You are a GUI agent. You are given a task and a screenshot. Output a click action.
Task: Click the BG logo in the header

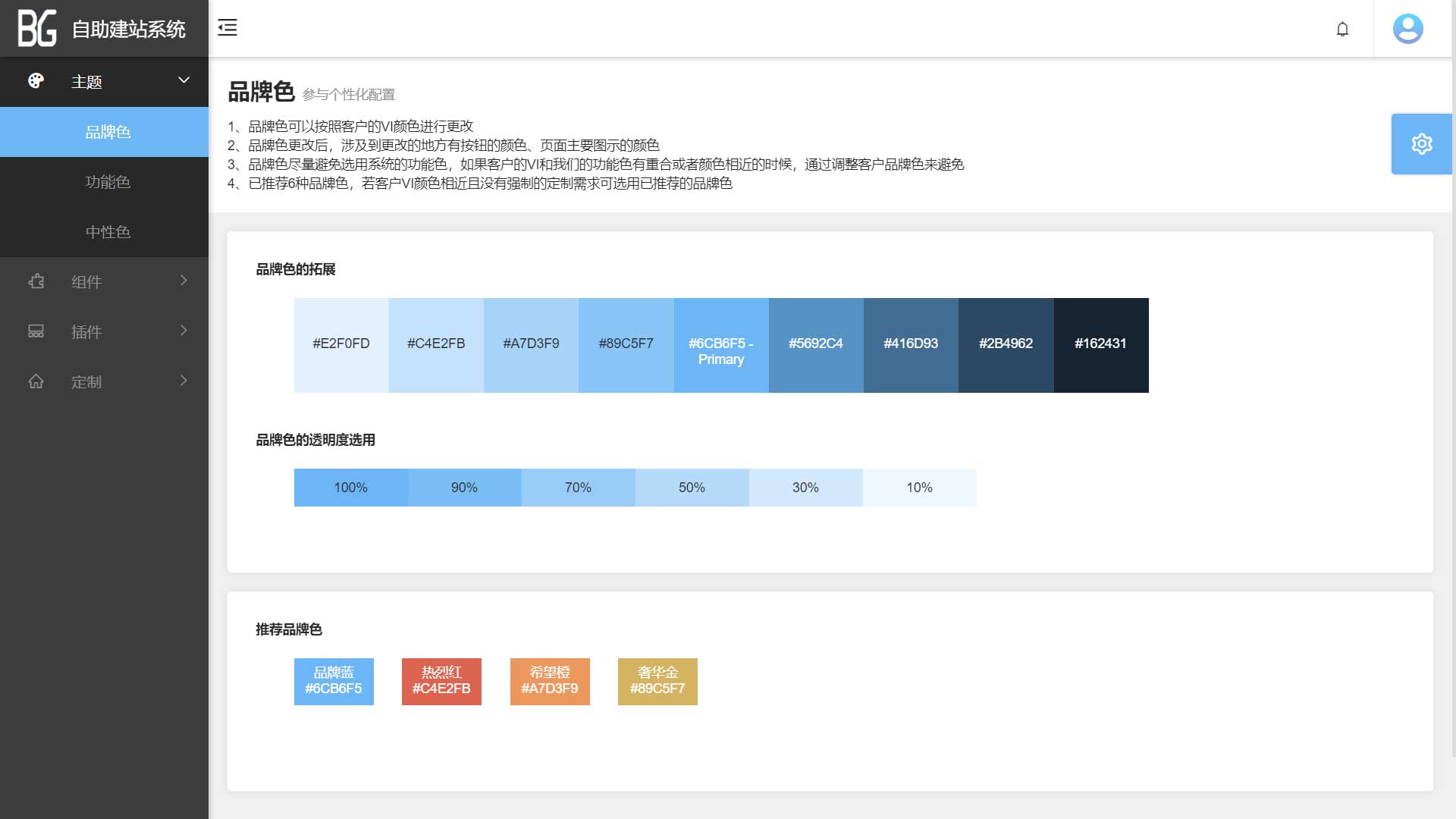(x=37, y=29)
